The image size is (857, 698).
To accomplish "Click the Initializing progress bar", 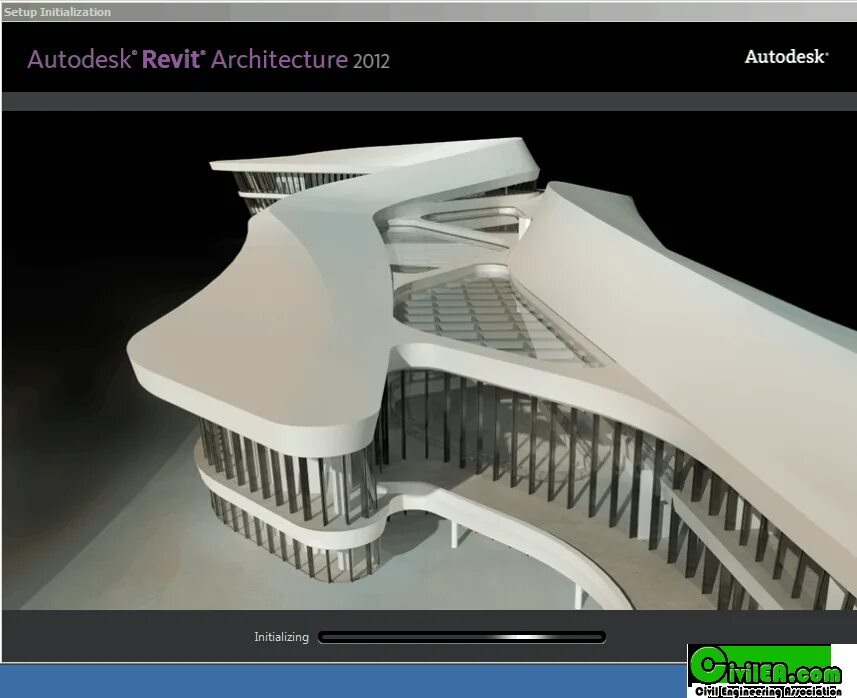I will [462, 637].
